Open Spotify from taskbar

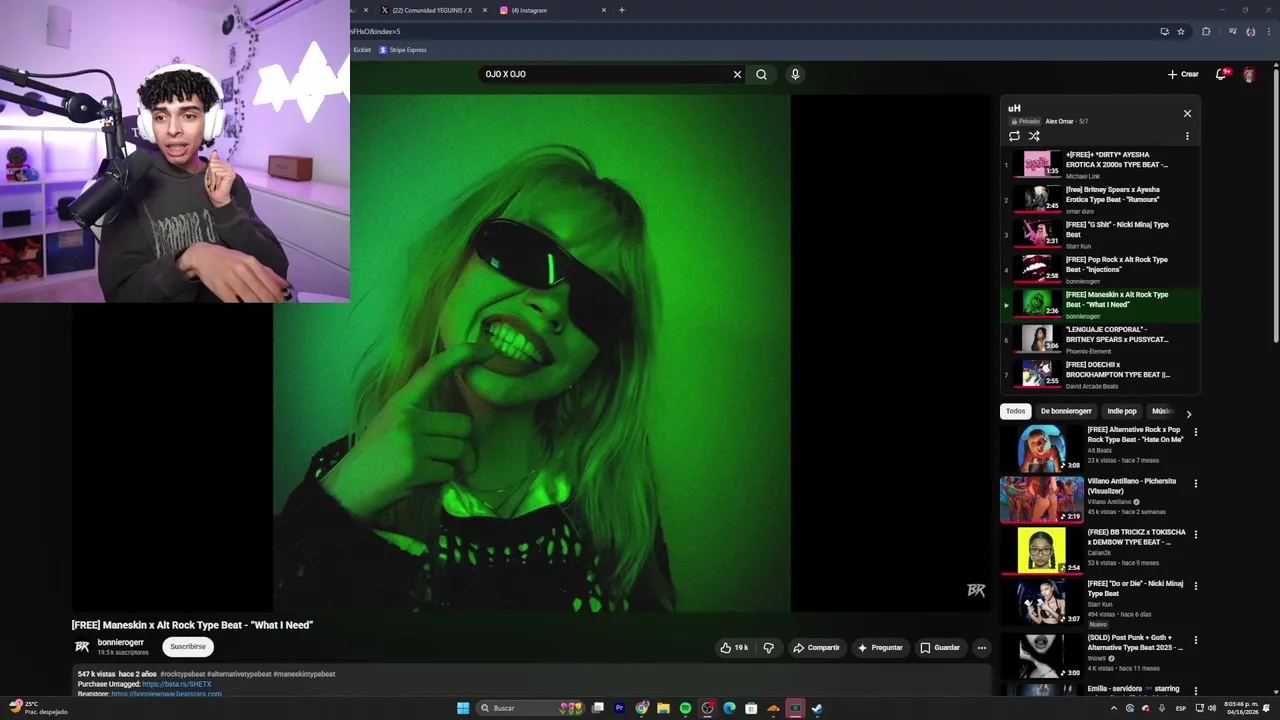click(685, 708)
